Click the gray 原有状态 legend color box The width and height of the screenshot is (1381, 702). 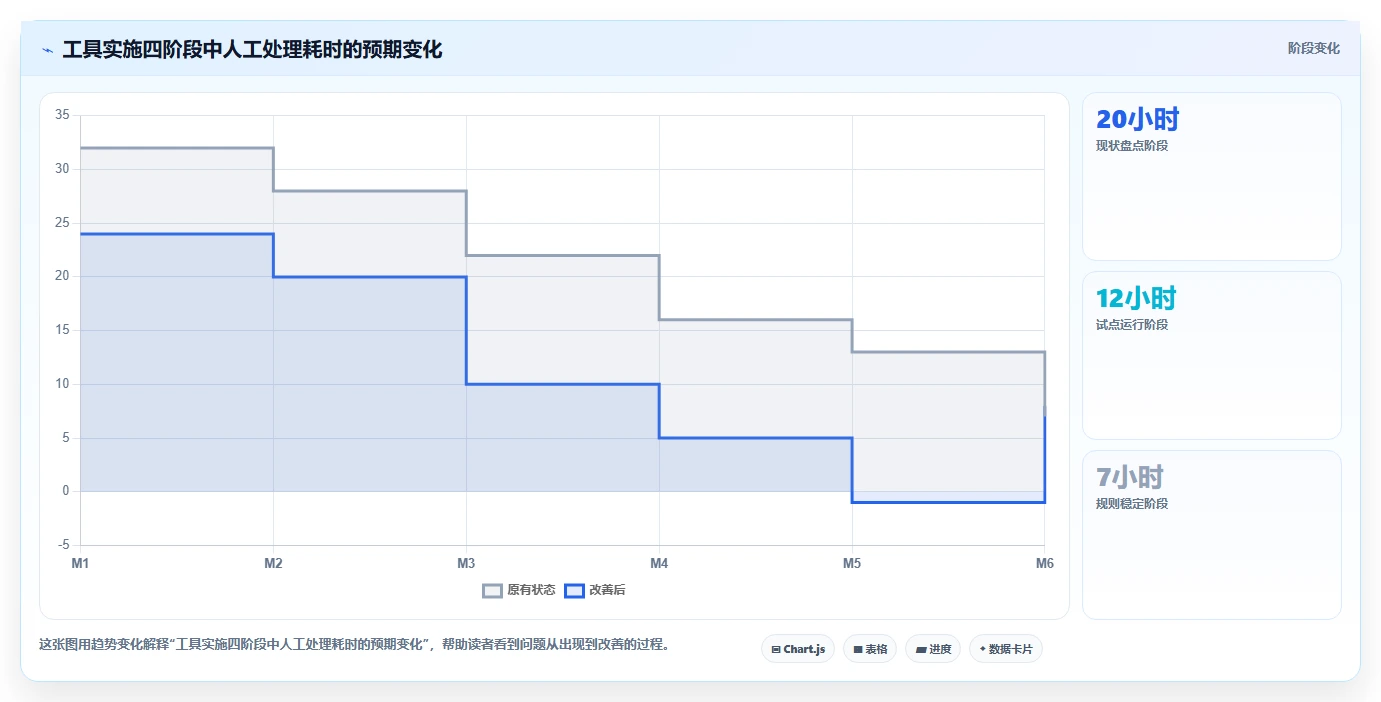pos(492,590)
